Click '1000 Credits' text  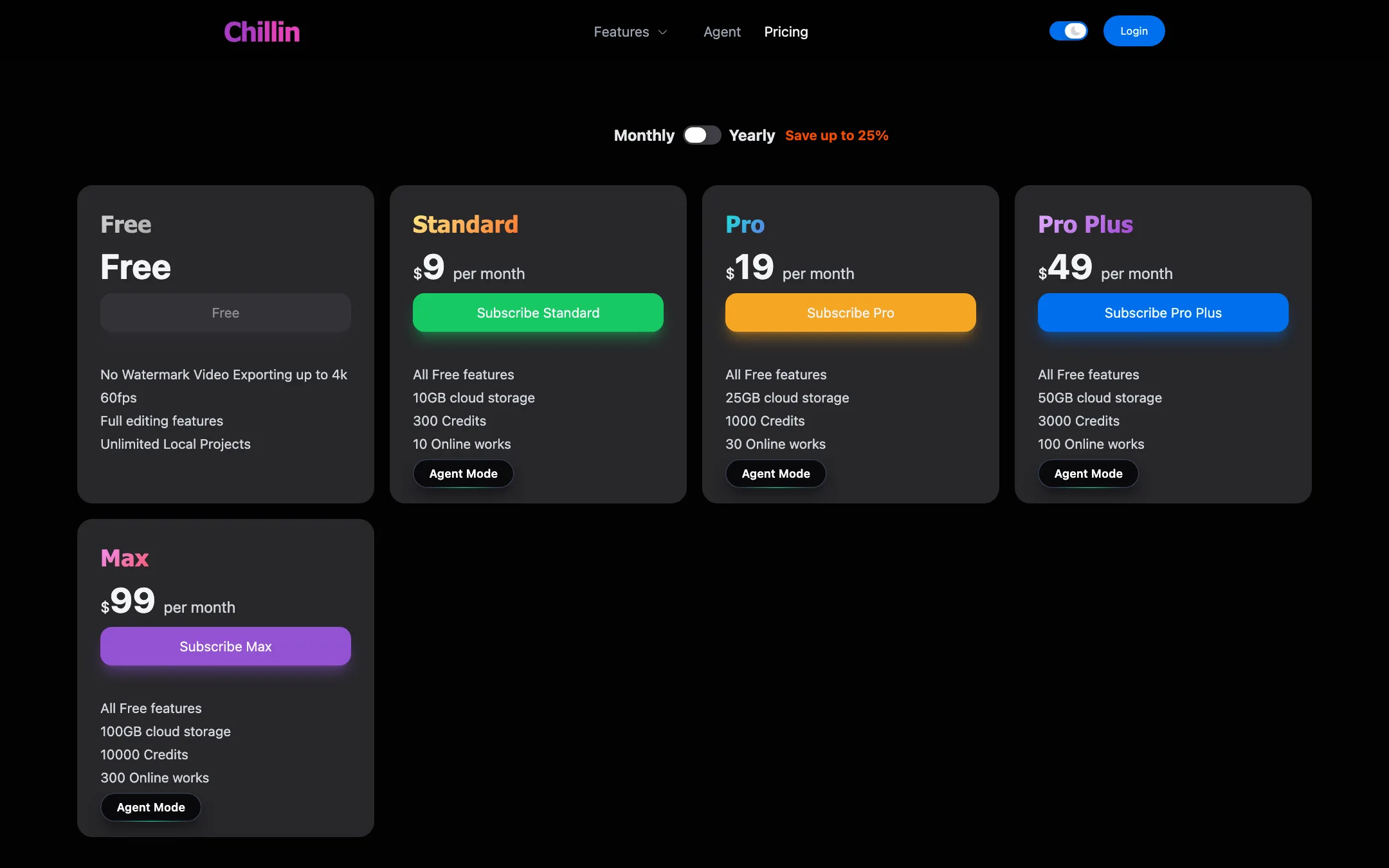click(x=765, y=420)
